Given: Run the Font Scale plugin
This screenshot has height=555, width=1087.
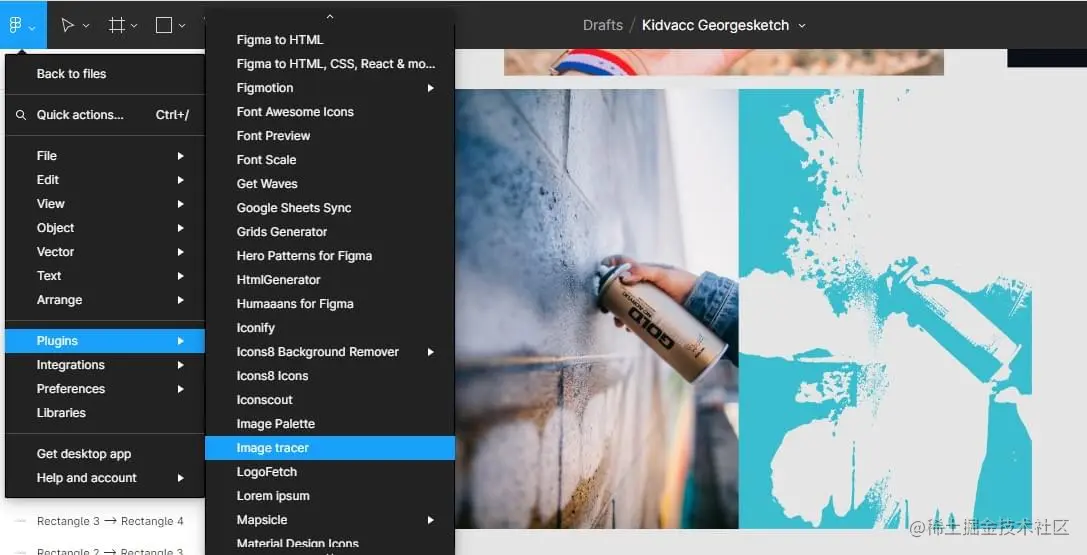Looking at the screenshot, I should [330, 159].
